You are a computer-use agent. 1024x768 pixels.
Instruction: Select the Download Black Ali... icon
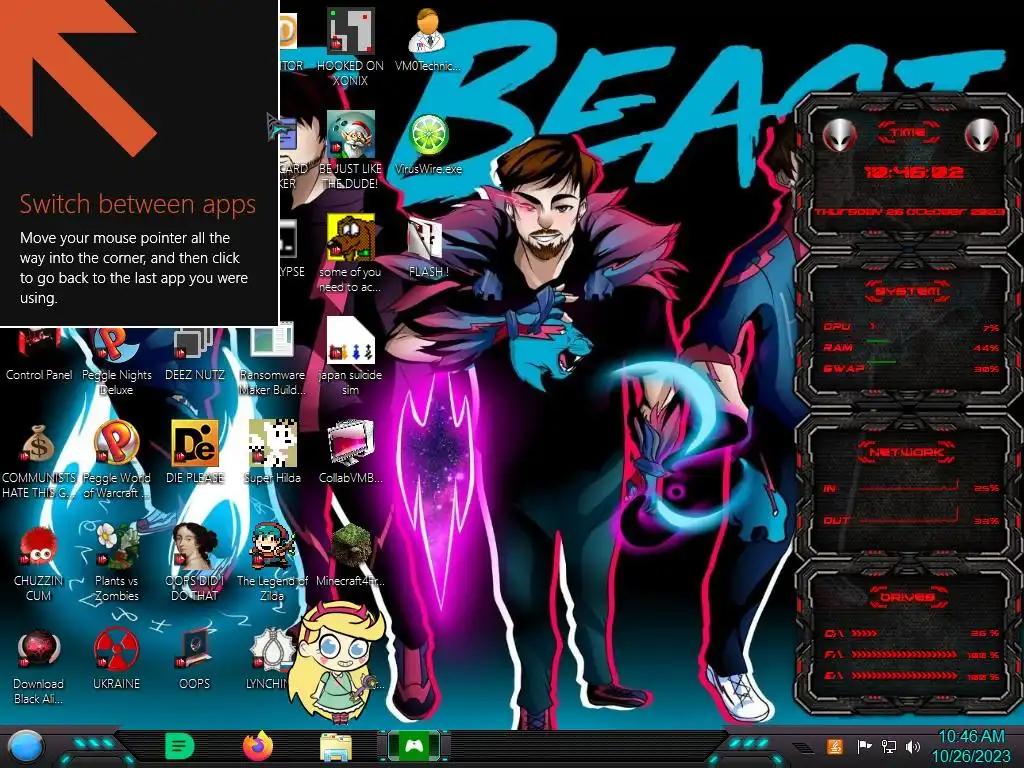tap(39, 650)
